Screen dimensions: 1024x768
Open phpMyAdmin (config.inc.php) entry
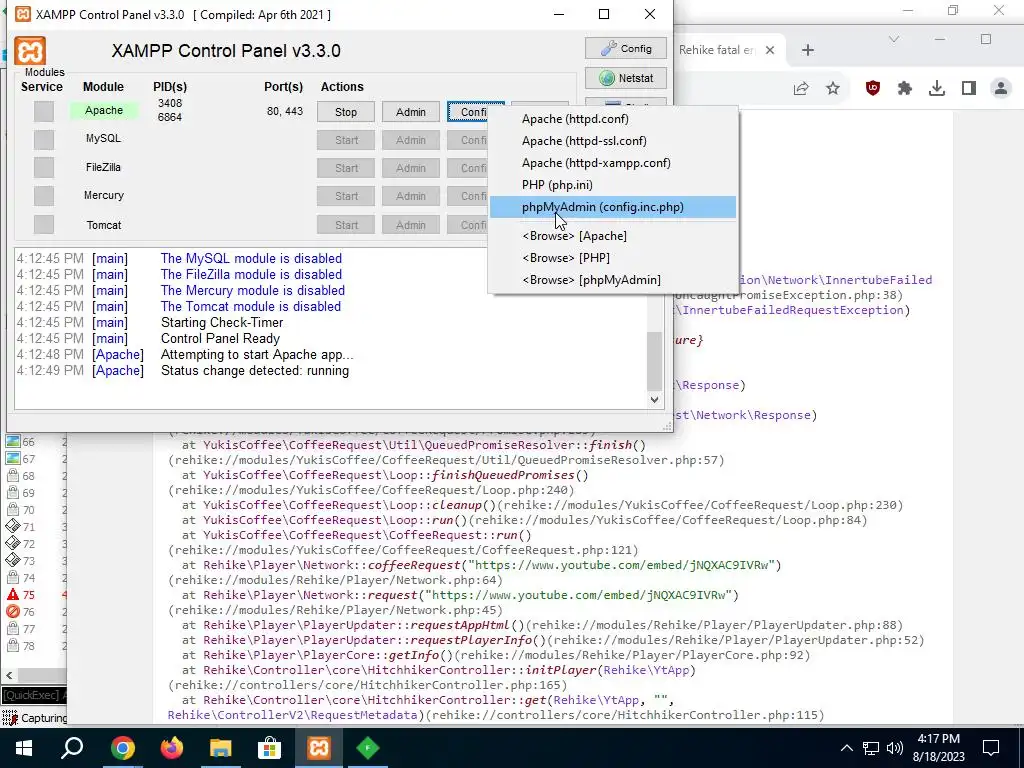pos(613,207)
